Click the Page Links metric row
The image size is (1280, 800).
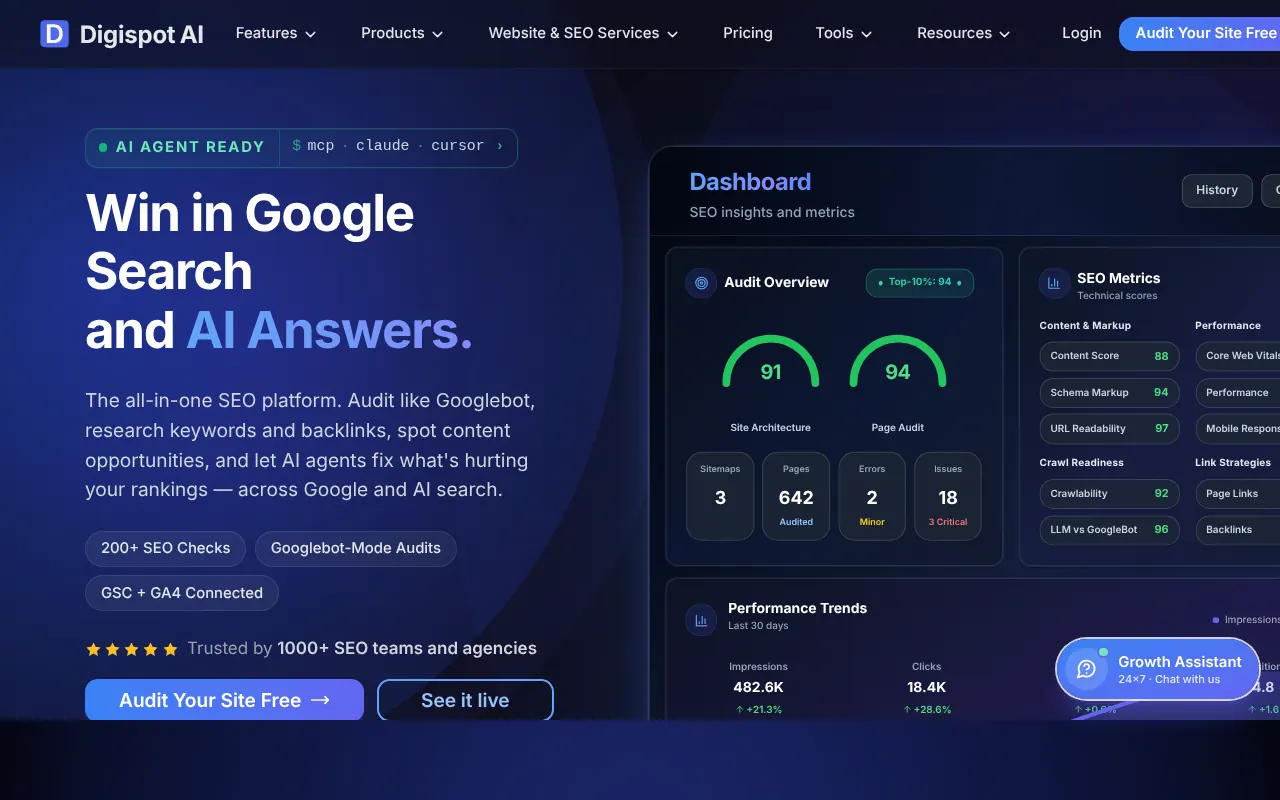pyautogui.click(x=1238, y=493)
